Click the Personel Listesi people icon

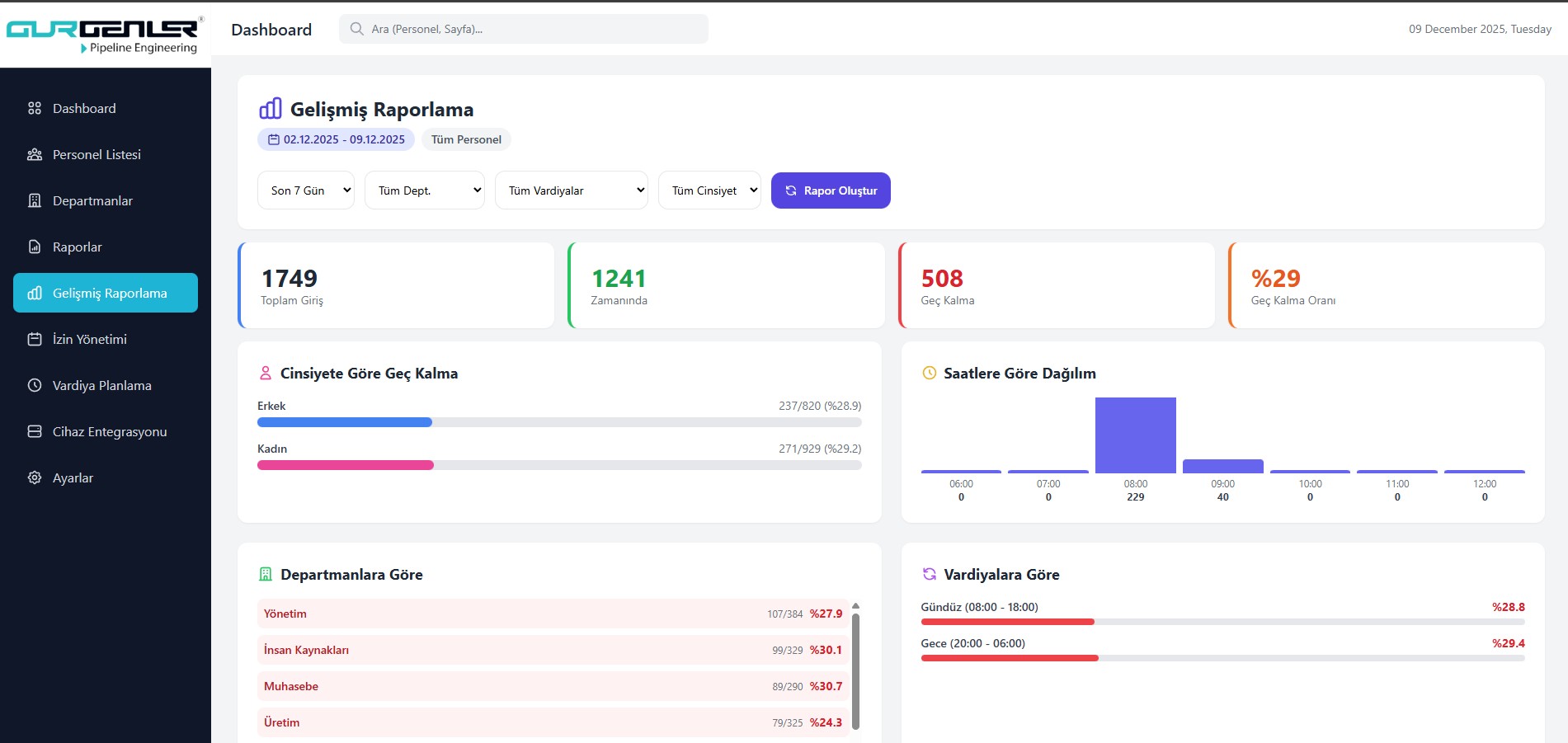click(x=35, y=154)
